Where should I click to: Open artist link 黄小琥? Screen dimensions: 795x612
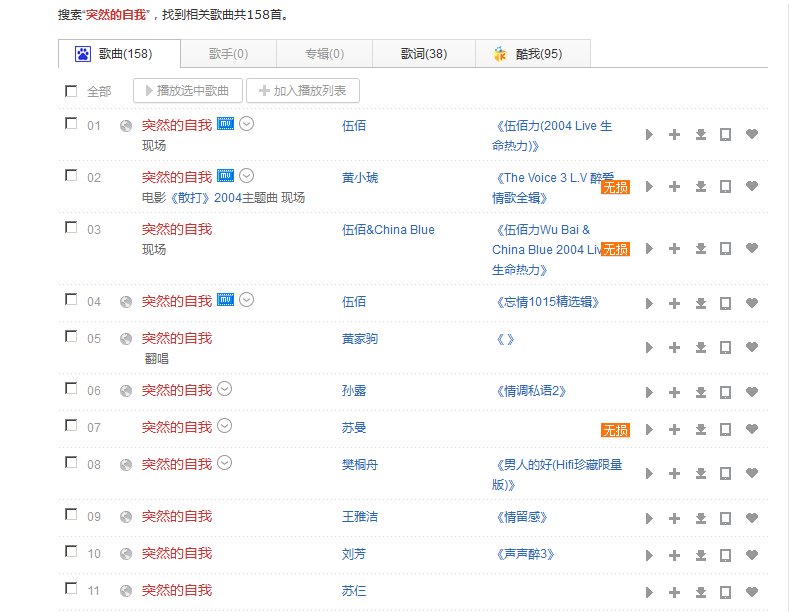point(360,178)
